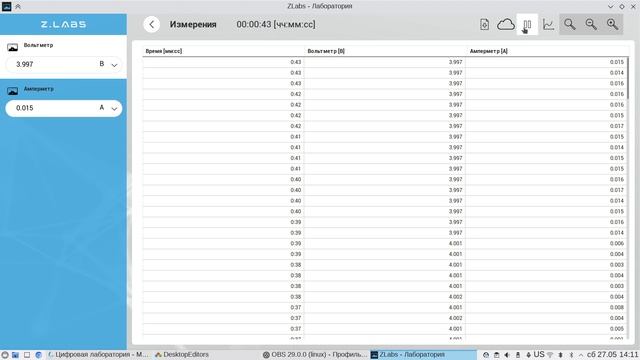Switch to OBS 29.0.0 taskbar window
640x360 pixels.
pyautogui.click(x=315, y=355)
